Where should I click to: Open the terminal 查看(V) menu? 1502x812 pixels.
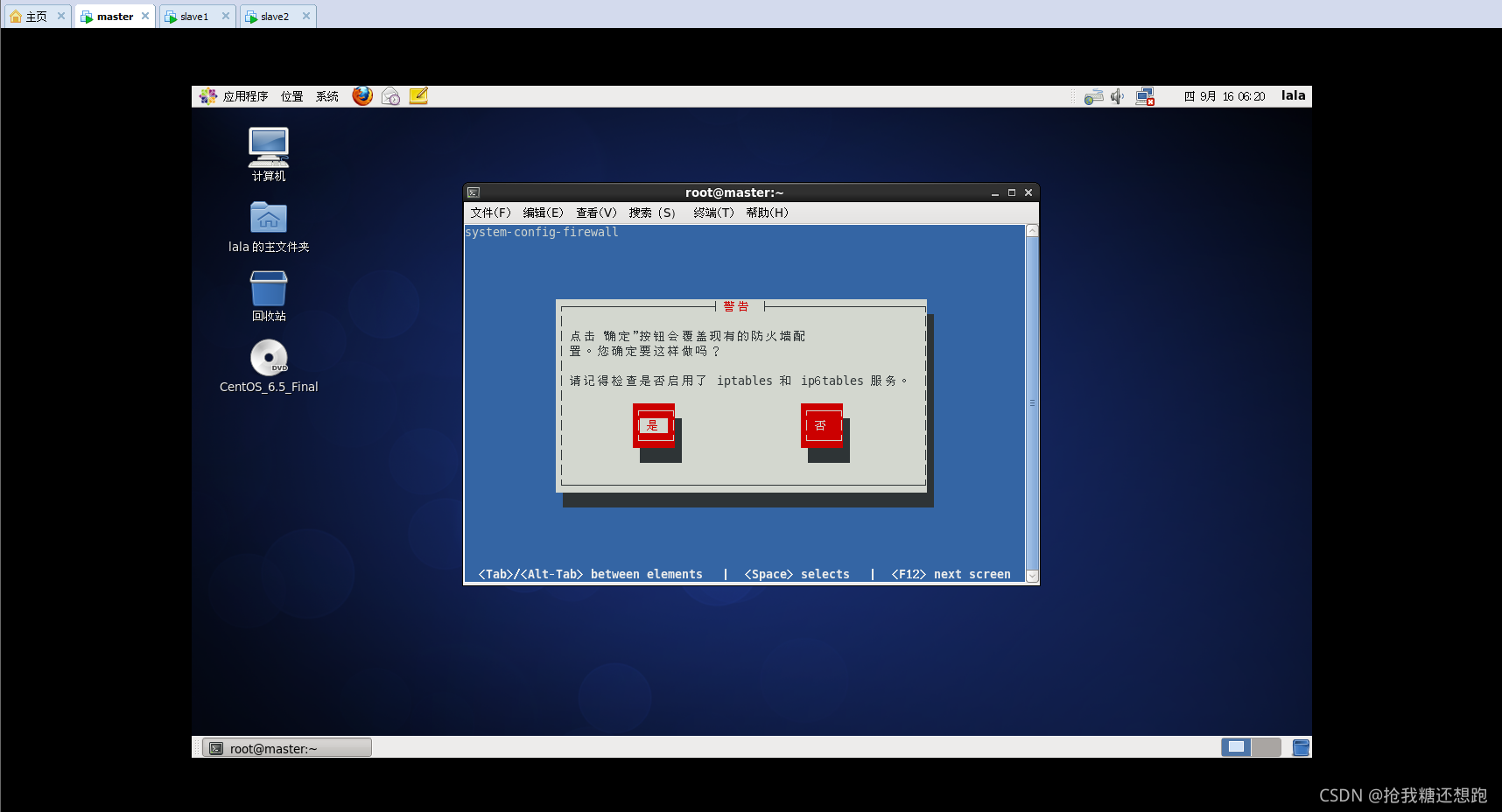coord(596,213)
